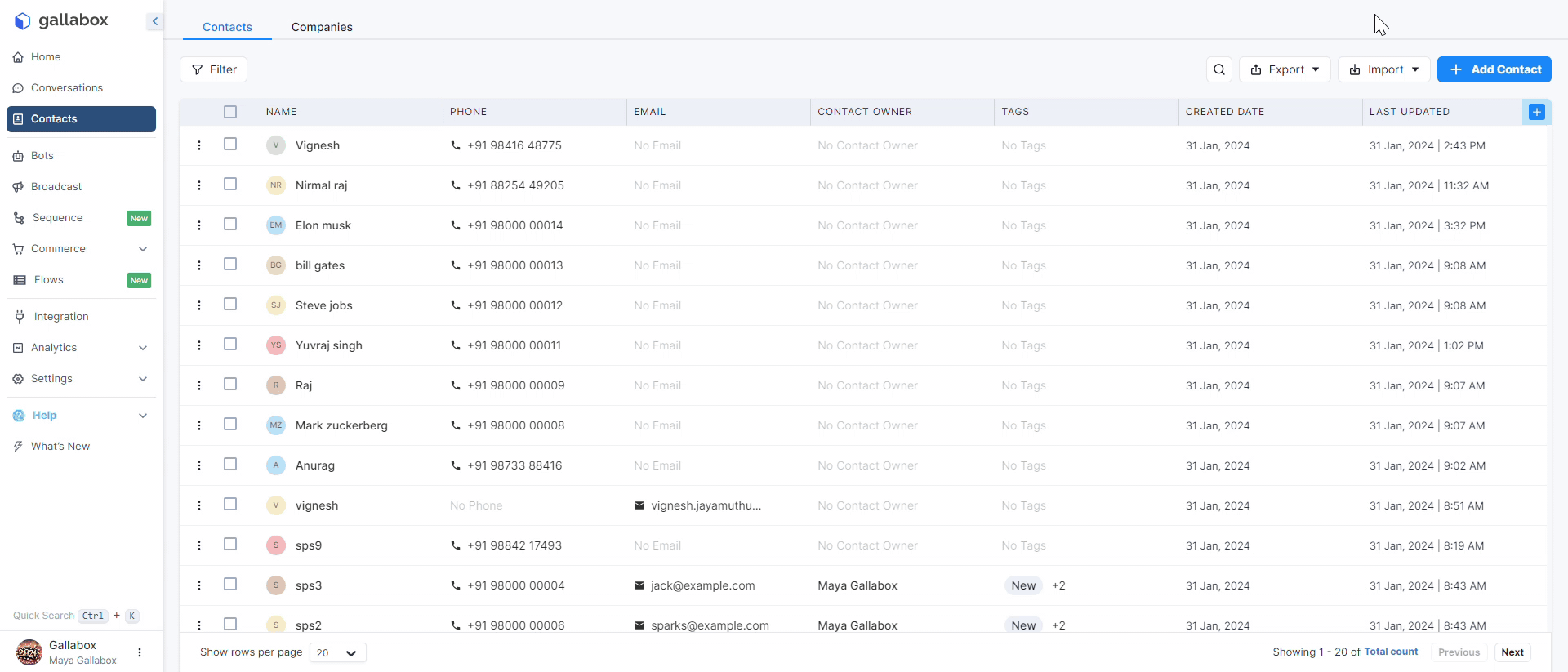1568x672 pixels.
Task: Click the search magnifier icon
Action: (x=1219, y=69)
